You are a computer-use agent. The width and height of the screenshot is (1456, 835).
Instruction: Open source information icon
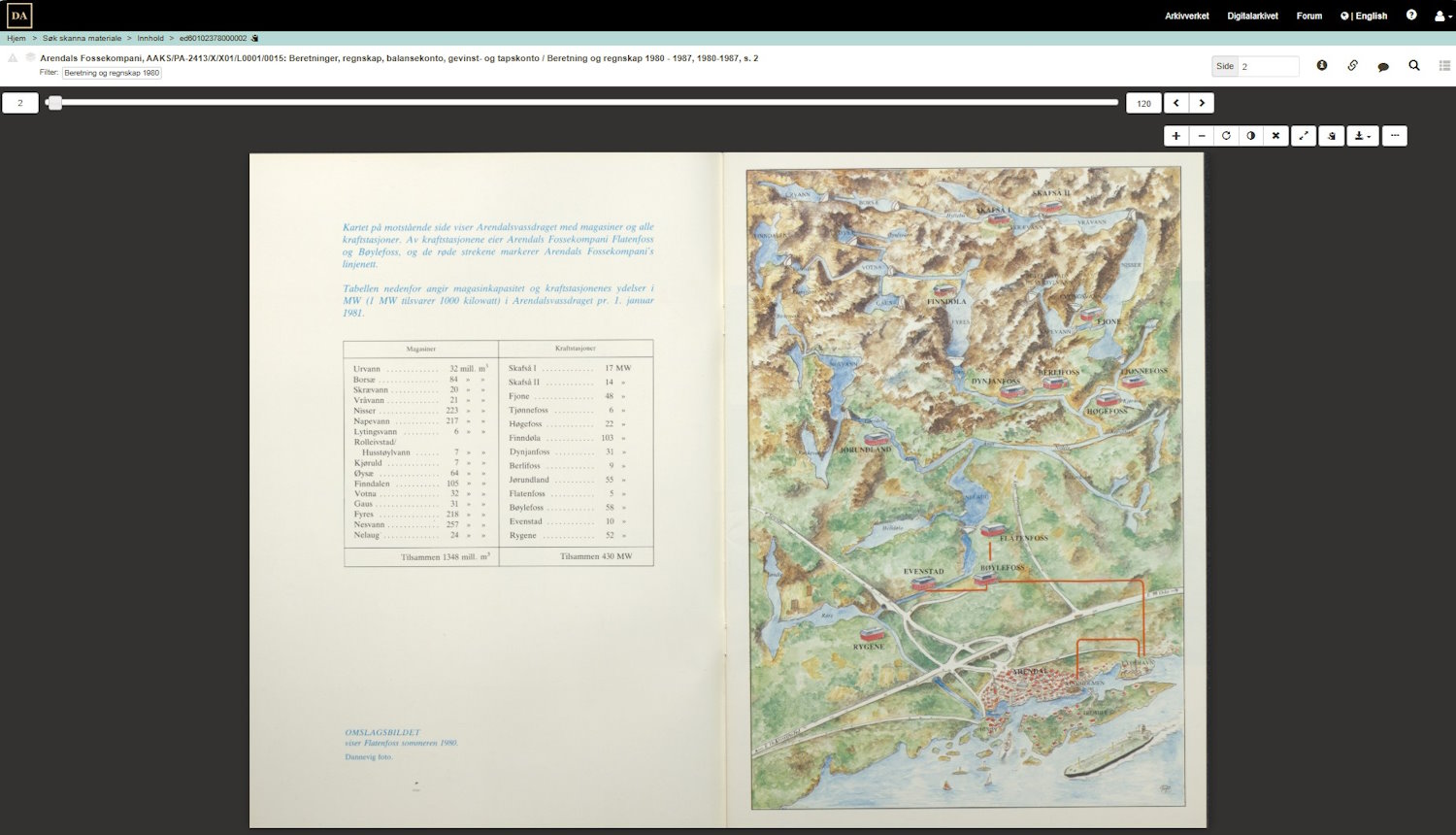1322,65
